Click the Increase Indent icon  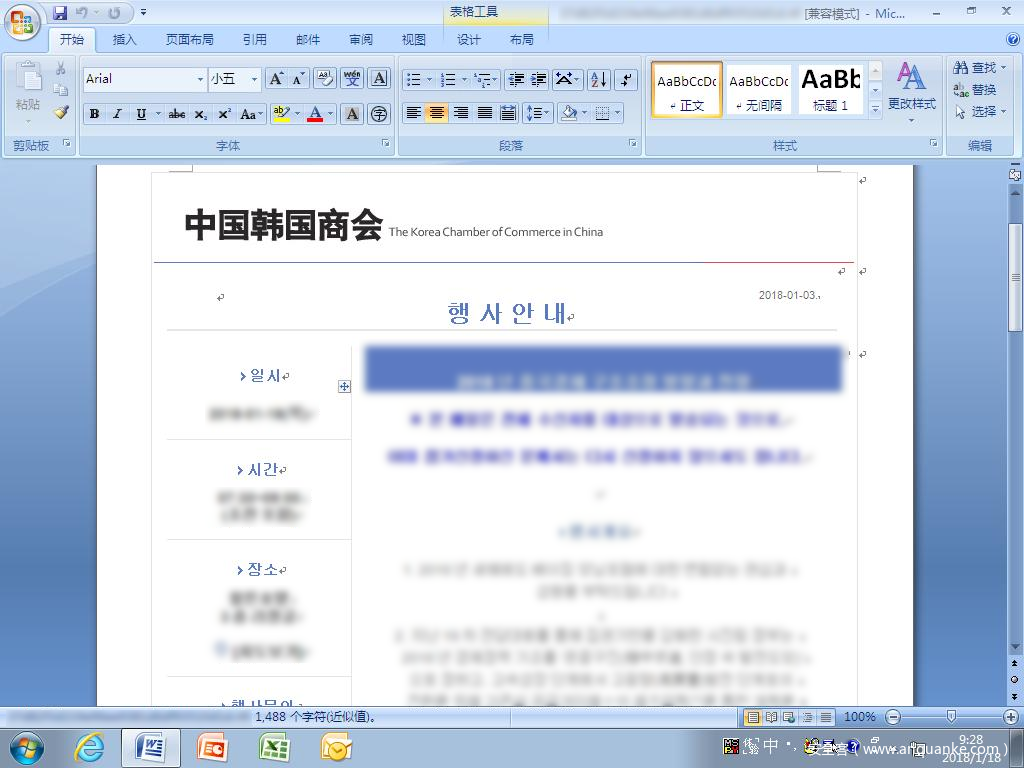(539, 80)
